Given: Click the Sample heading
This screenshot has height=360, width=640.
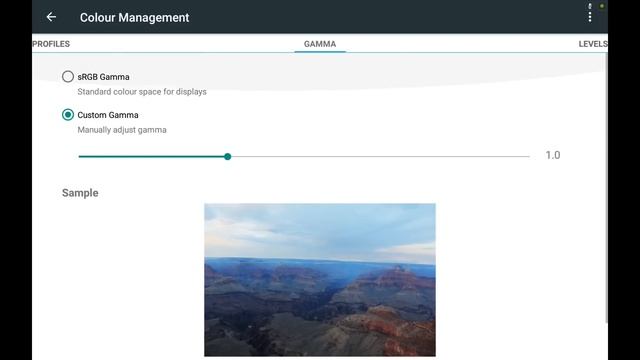Looking at the screenshot, I should tap(80, 193).
